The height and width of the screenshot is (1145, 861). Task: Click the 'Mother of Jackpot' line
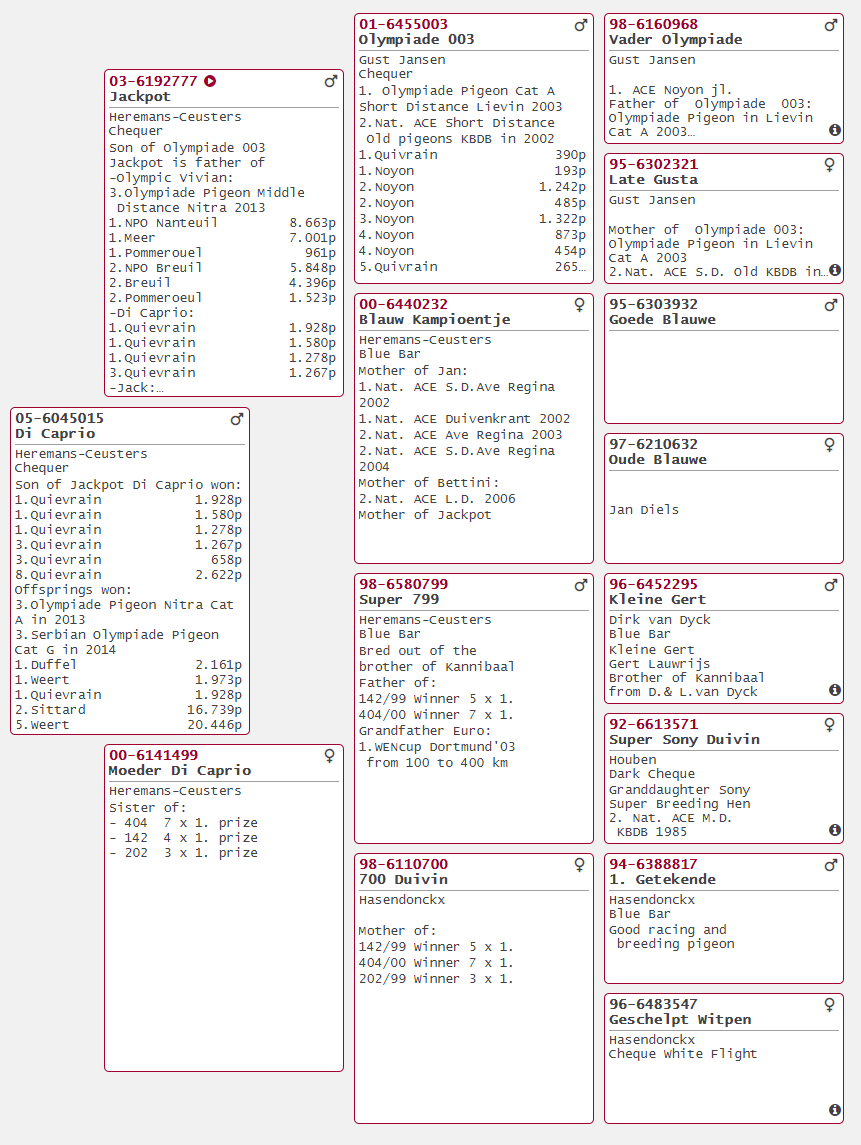[424, 515]
